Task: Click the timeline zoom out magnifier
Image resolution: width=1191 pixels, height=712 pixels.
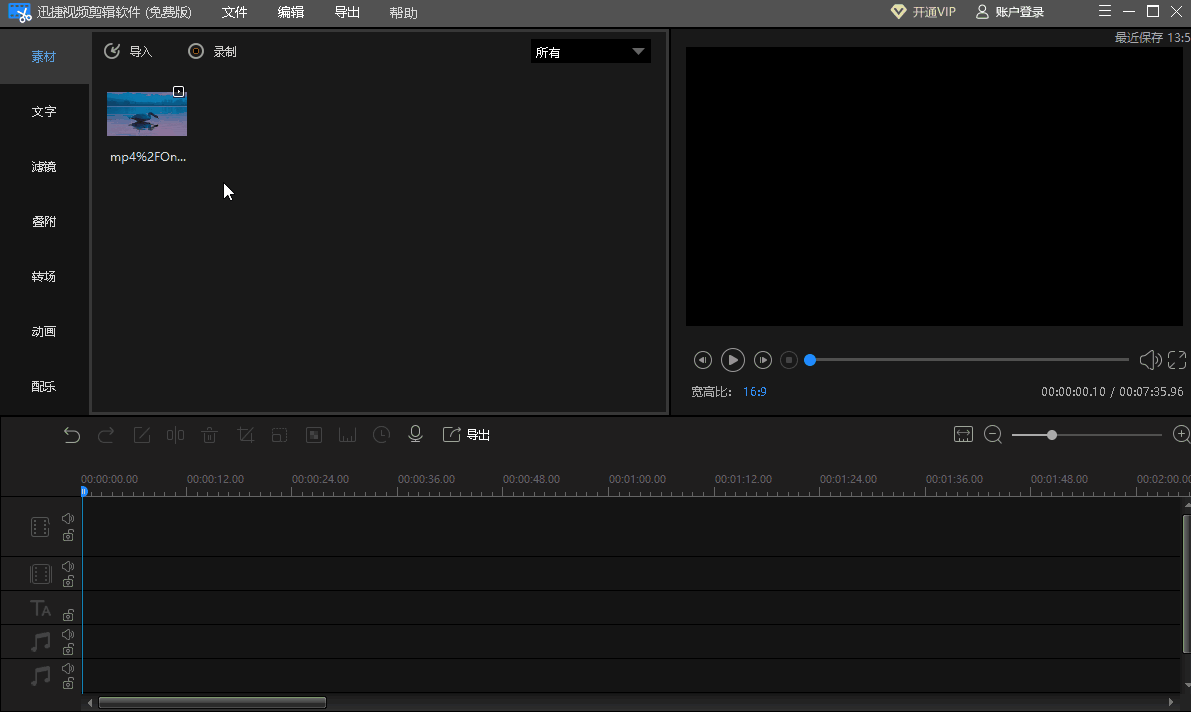Action: tap(993, 435)
